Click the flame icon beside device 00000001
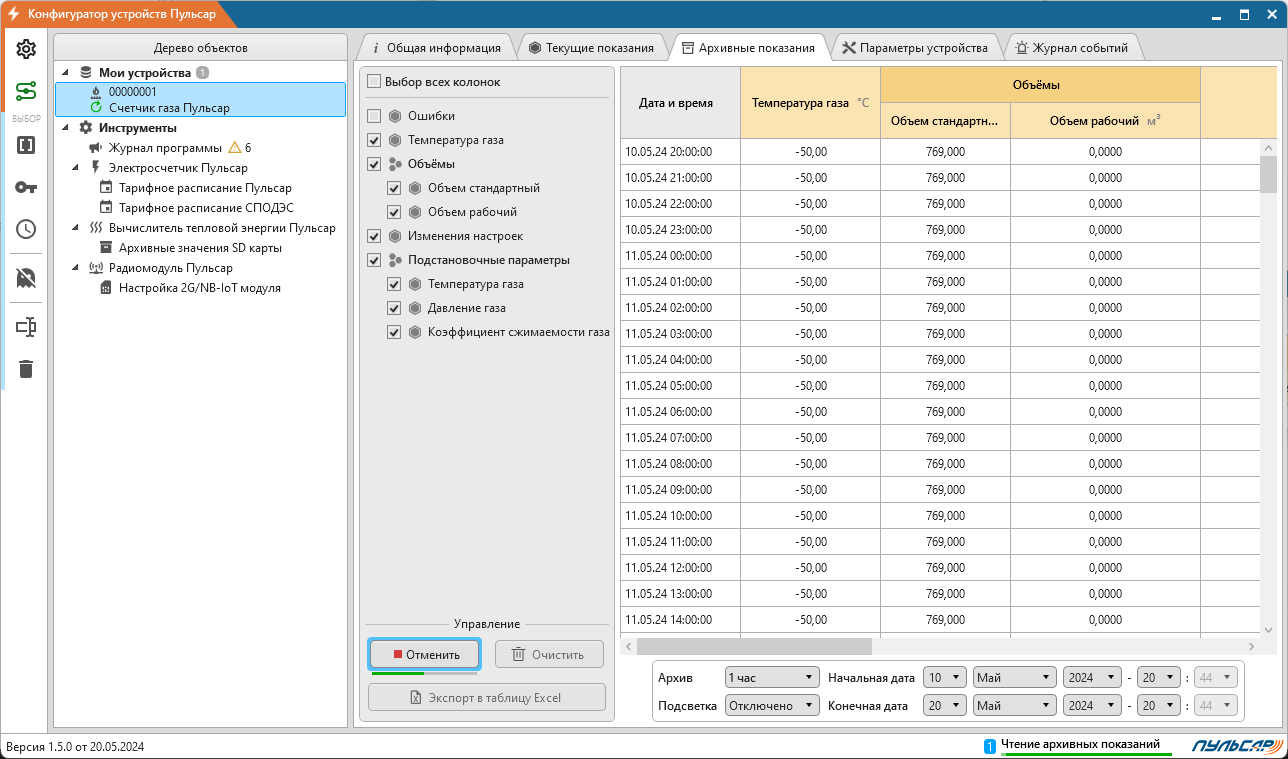The height and width of the screenshot is (759, 1288). pos(96,92)
